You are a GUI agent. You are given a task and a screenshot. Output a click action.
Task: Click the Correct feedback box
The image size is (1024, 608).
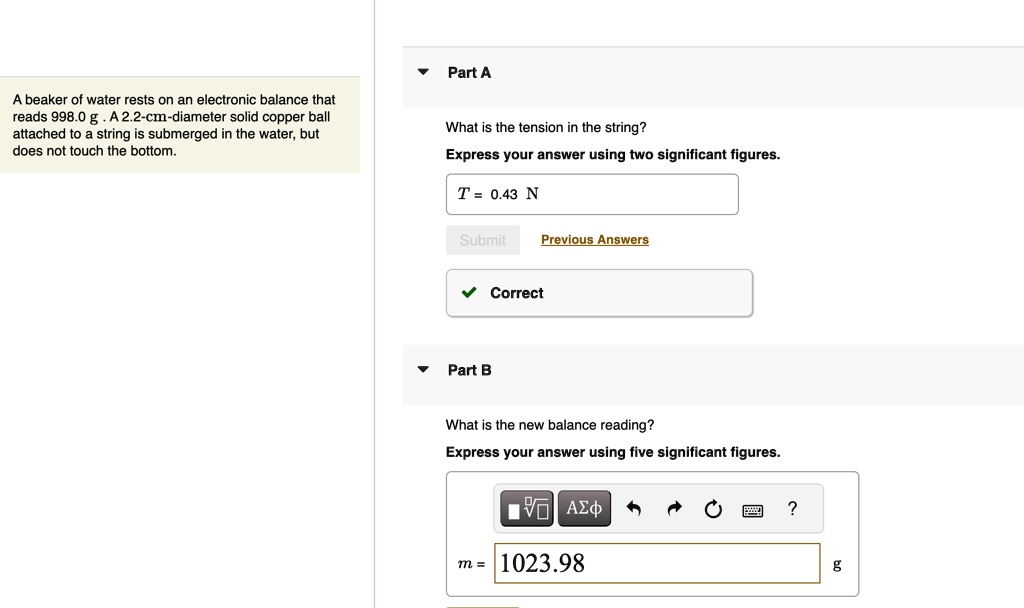(599, 293)
